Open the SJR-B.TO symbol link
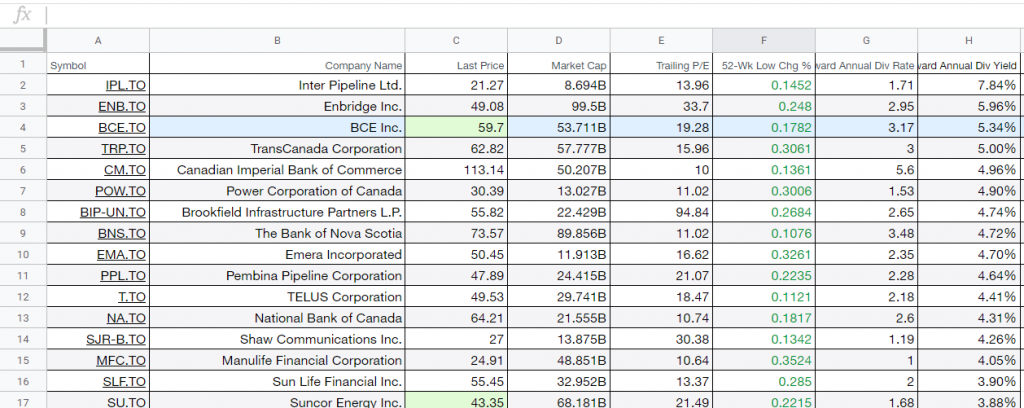This screenshot has height=408, width=1024. (116, 339)
